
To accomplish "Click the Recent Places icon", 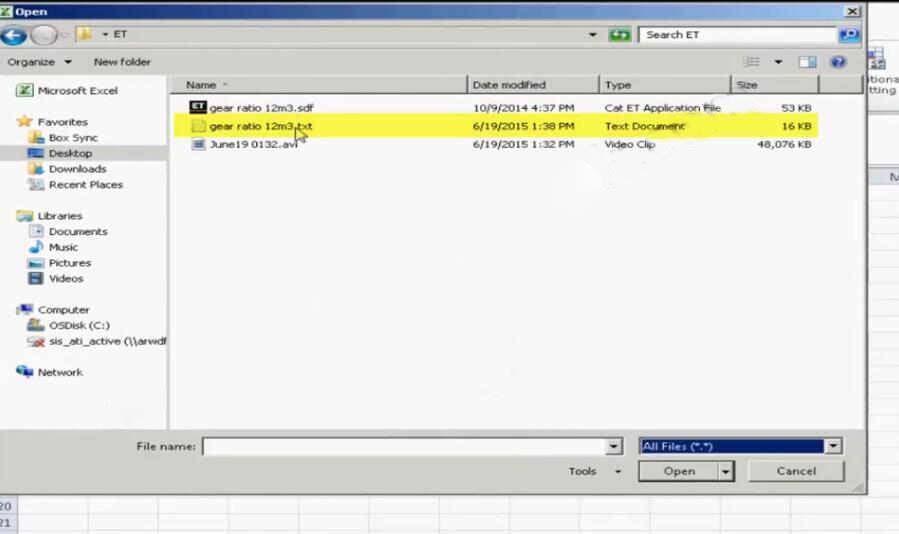I will [36, 185].
